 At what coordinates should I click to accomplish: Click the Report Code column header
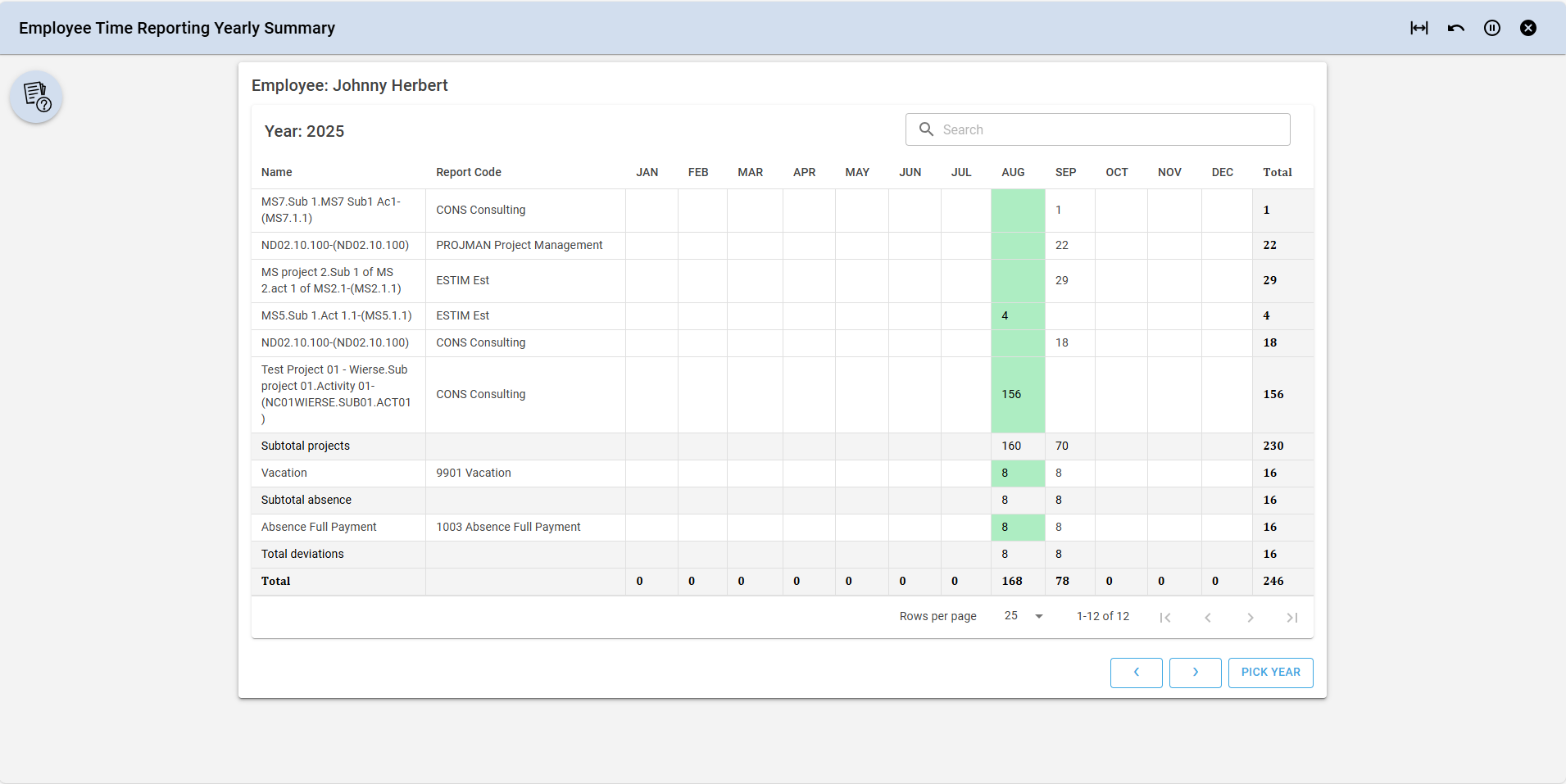click(x=469, y=172)
